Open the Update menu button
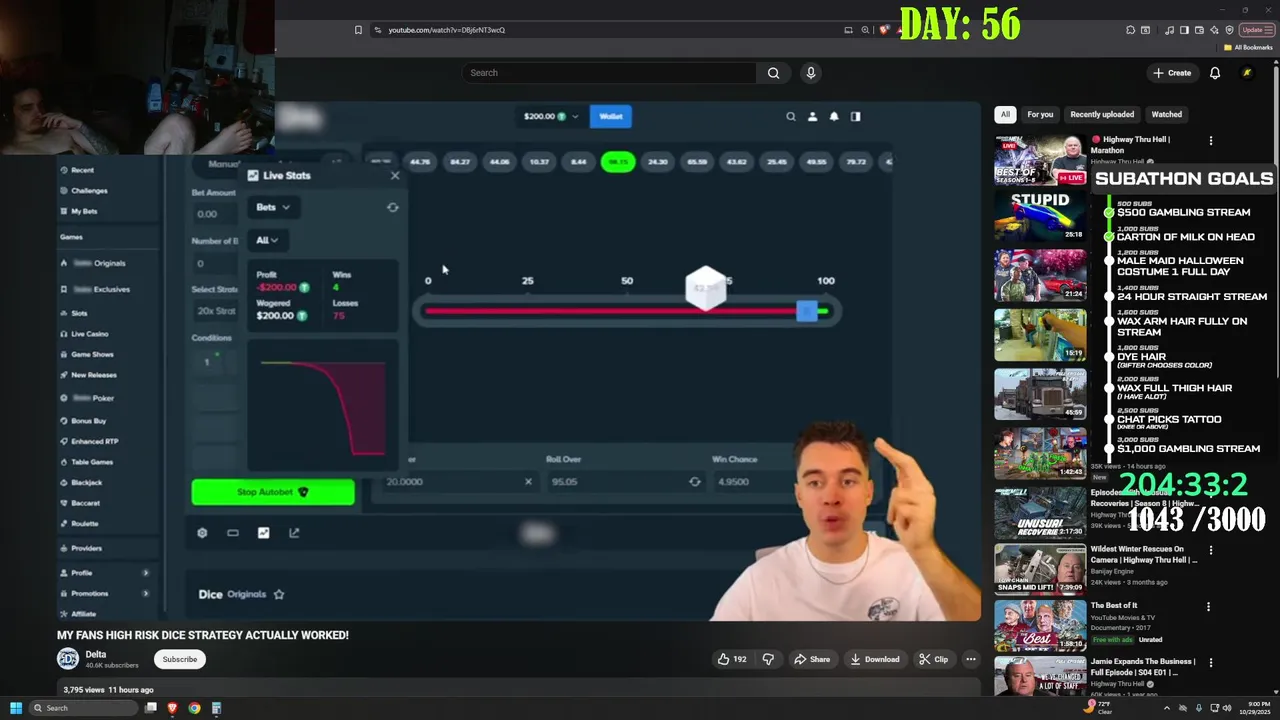 coord(1256,30)
